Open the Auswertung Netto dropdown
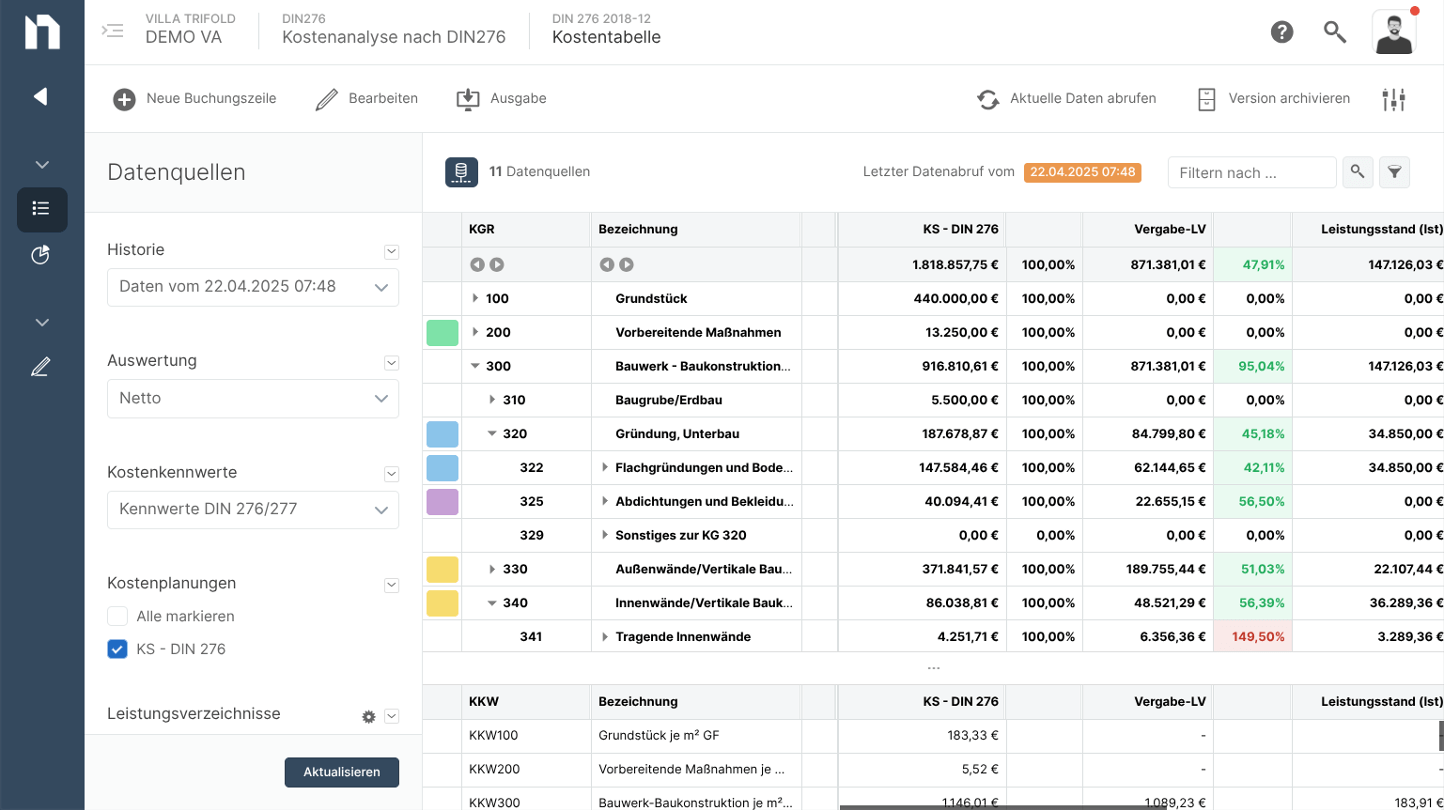The height and width of the screenshot is (810, 1444). (253, 398)
